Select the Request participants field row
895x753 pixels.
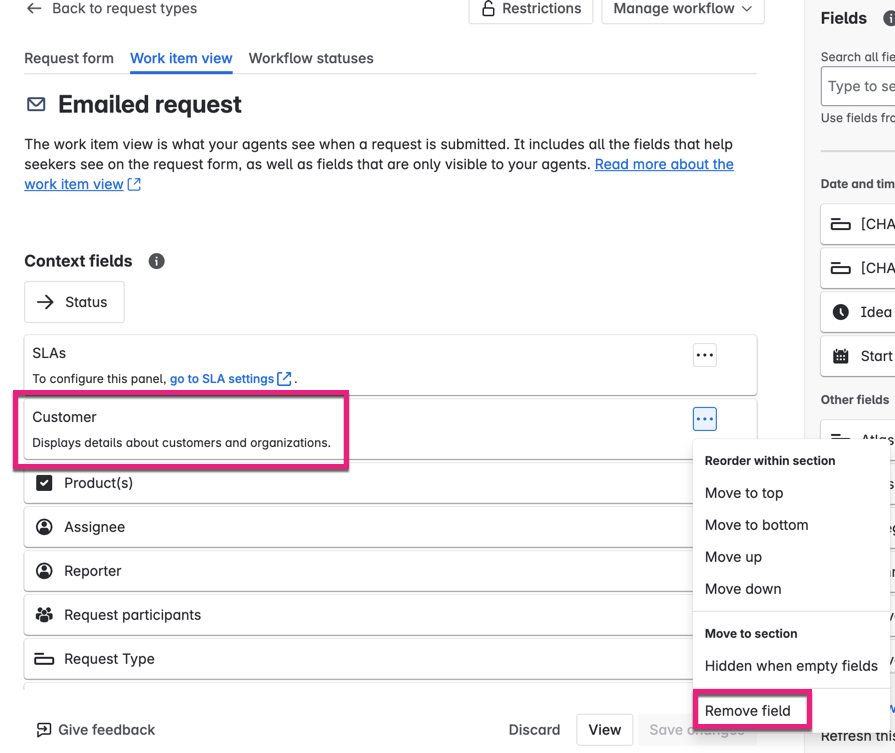(x=358, y=615)
